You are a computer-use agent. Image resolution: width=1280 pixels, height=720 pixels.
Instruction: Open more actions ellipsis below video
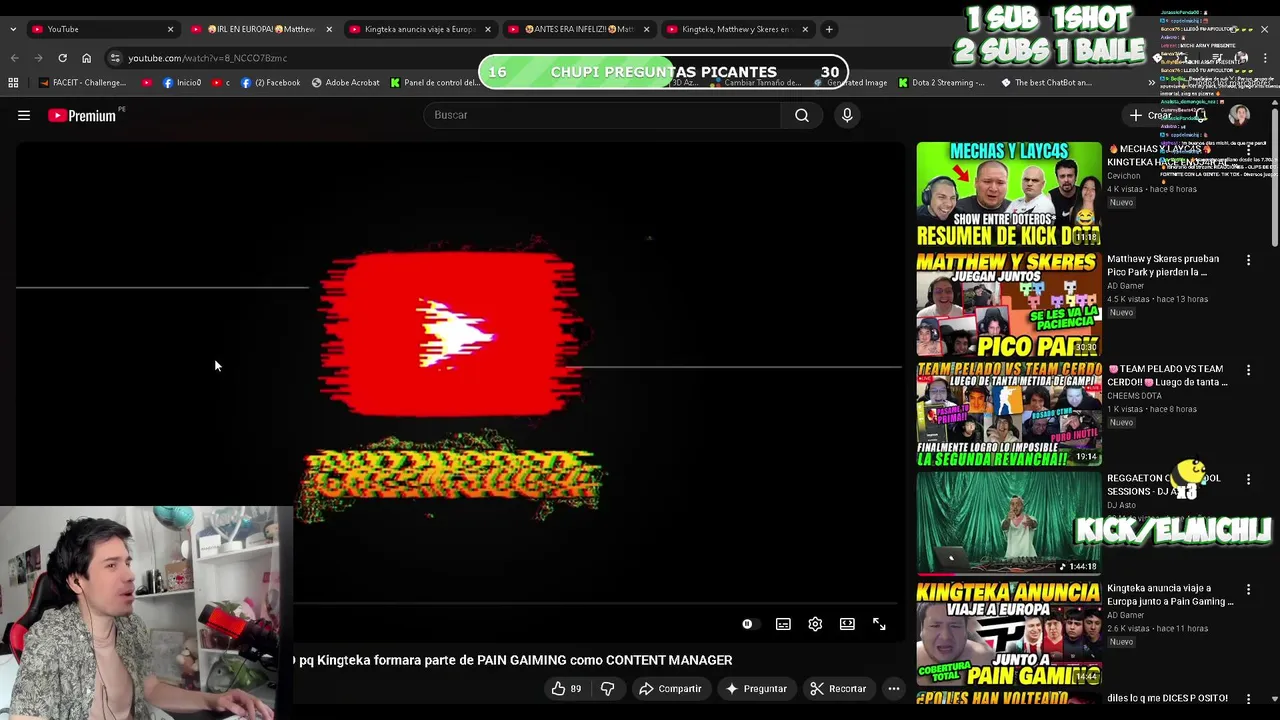(x=894, y=688)
